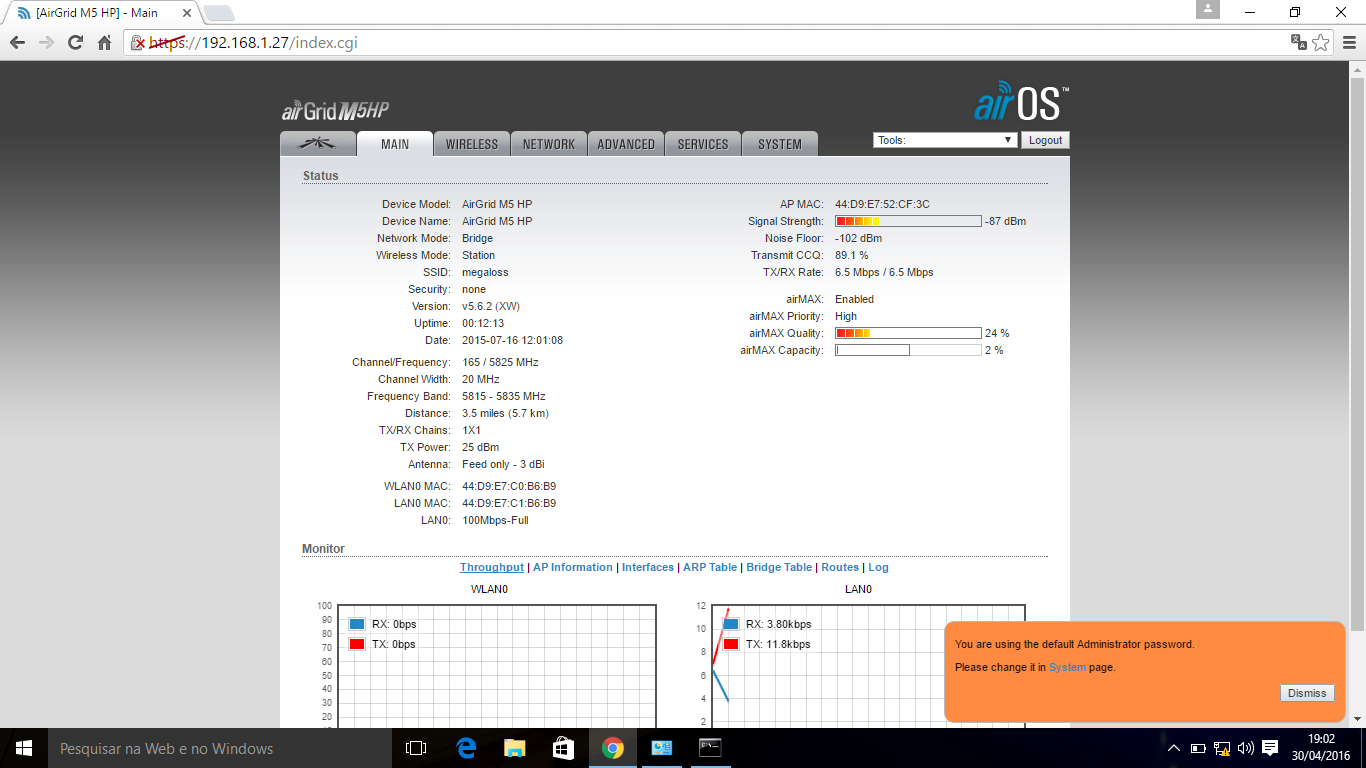1366x768 pixels.
Task: Open File Explorer from the taskbar
Action: (x=515, y=748)
